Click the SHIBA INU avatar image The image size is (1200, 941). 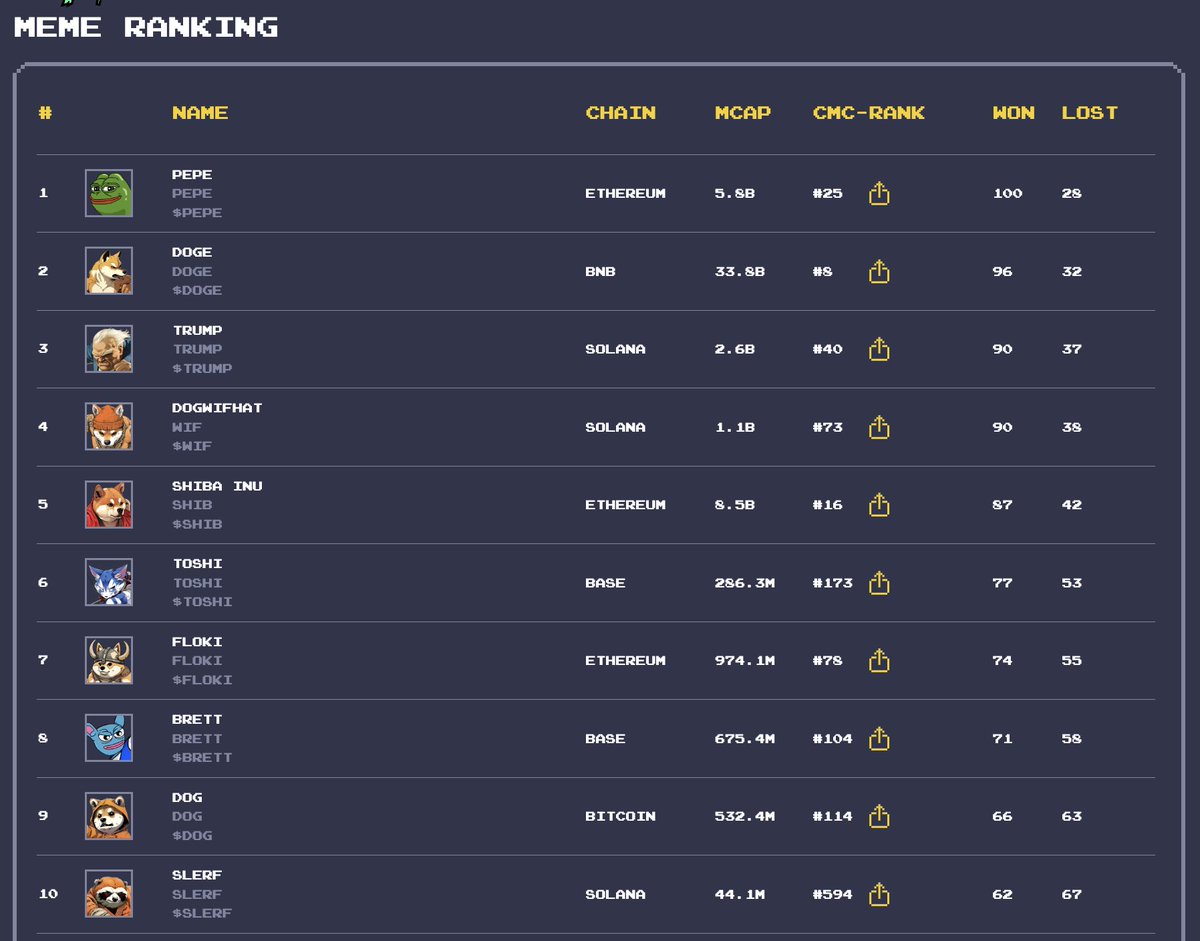tap(109, 505)
